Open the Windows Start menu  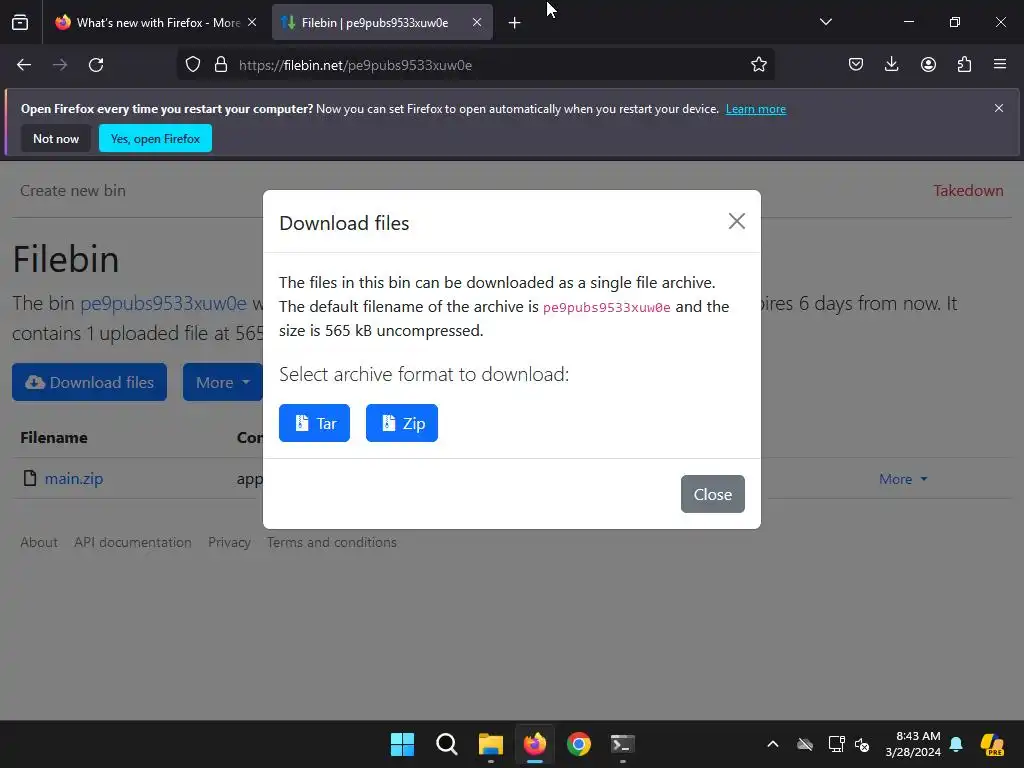(x=402, y=744)
